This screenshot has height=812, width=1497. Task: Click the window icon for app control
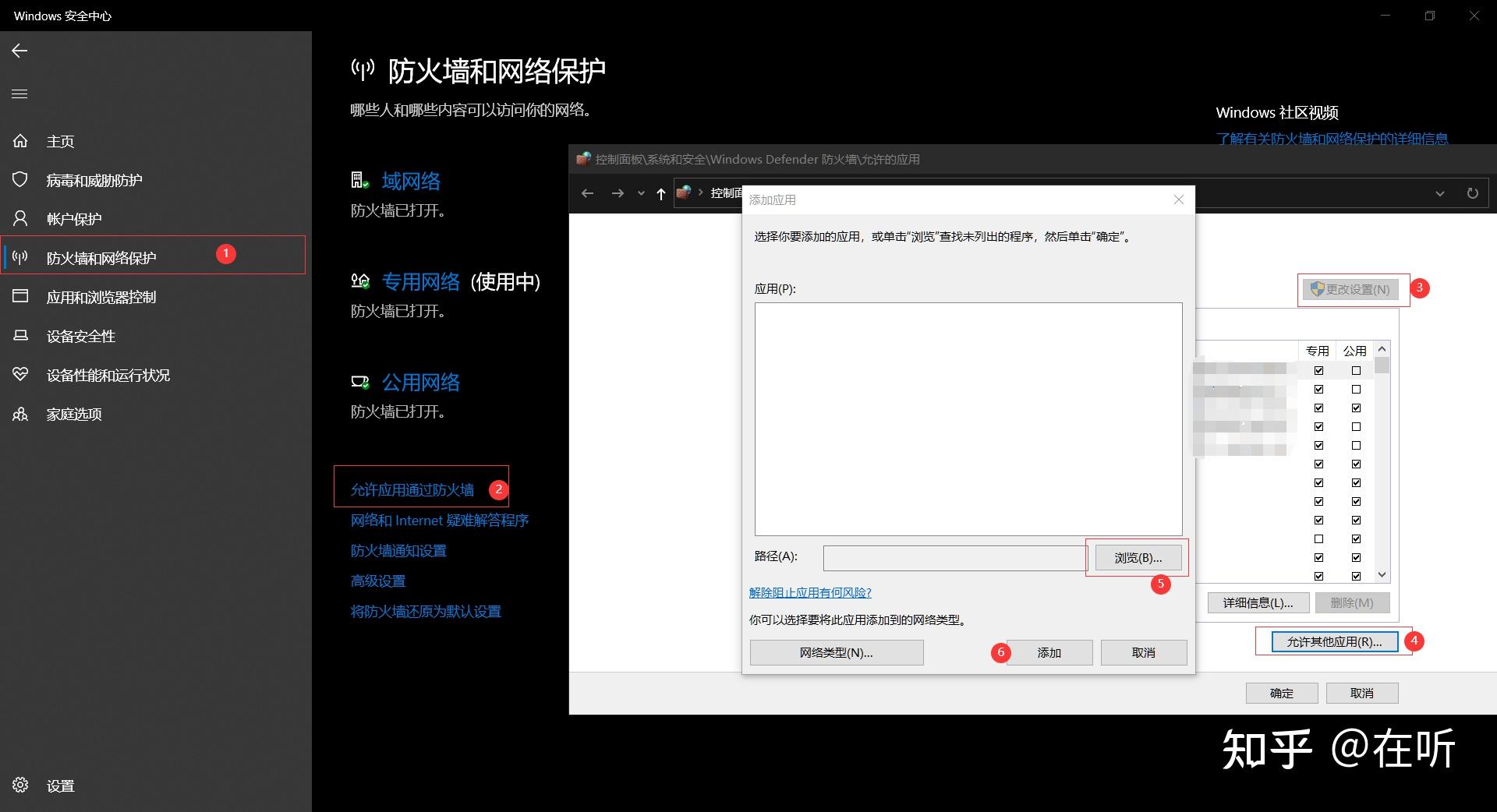pos(20,296)
